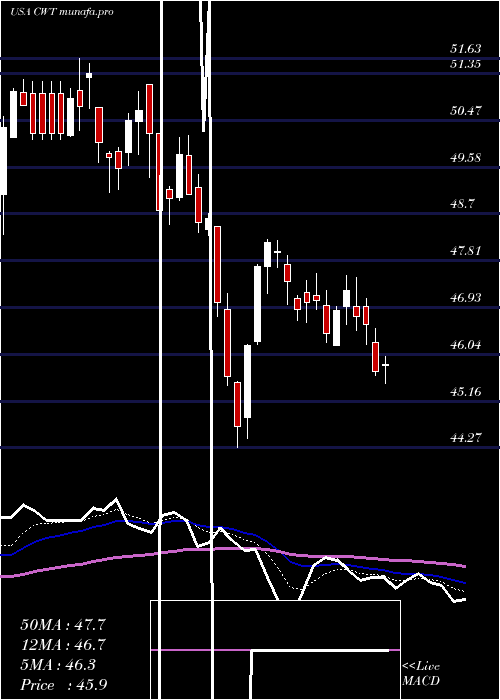Click the 48.7 price level label

462,204
